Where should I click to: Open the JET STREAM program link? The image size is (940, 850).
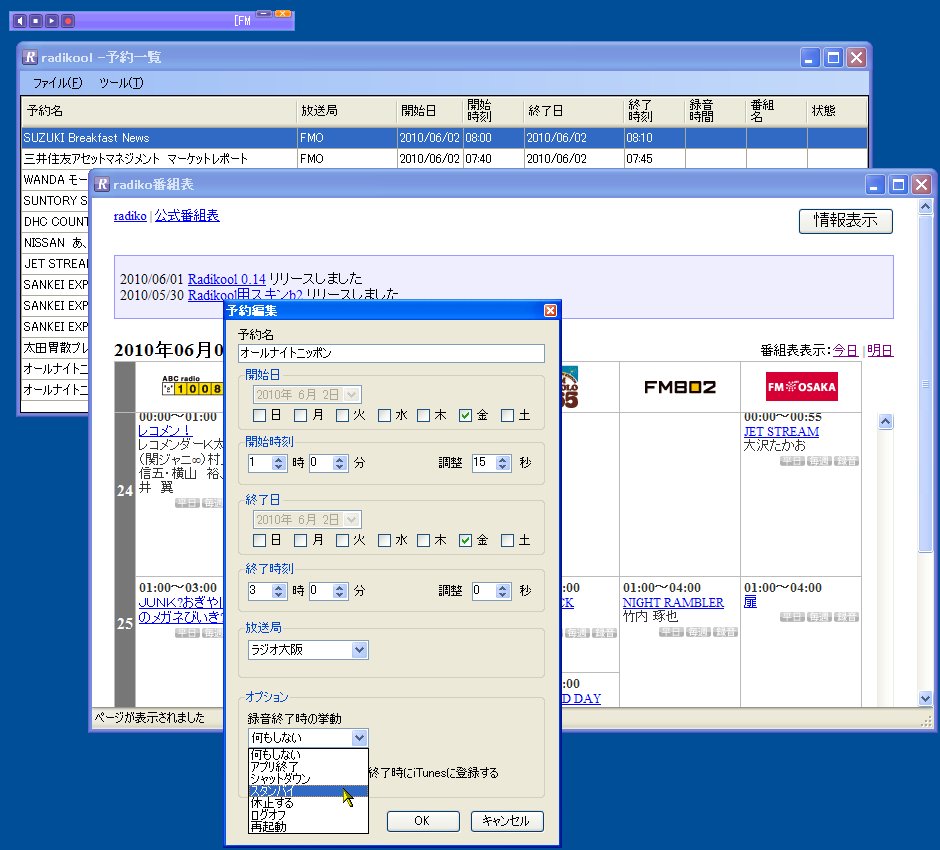point(781,432)
